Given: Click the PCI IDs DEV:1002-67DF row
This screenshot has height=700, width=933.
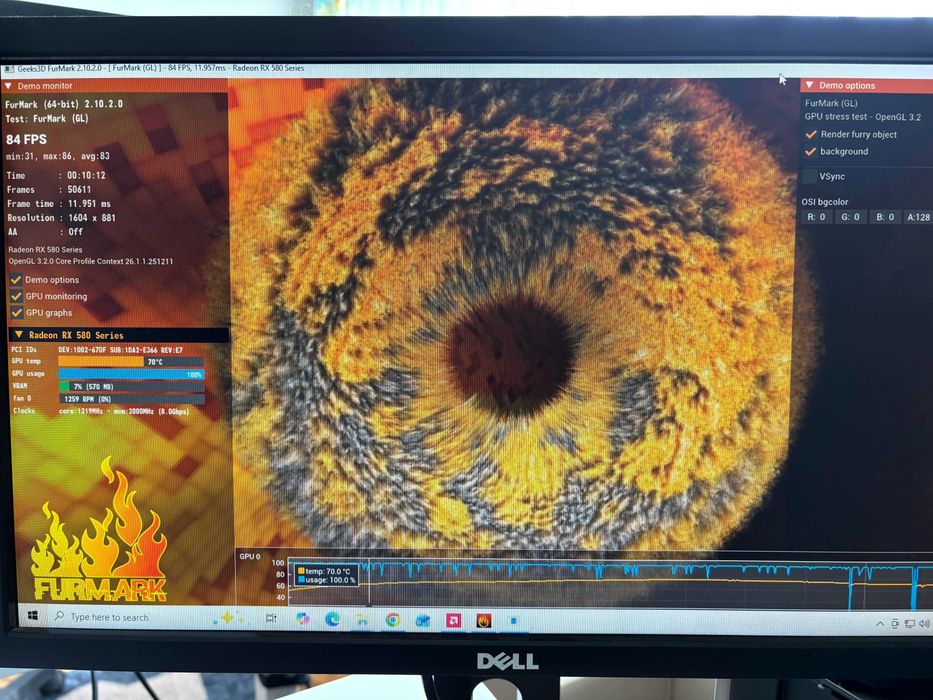Looking at the screenshot, I should (97, 350).
